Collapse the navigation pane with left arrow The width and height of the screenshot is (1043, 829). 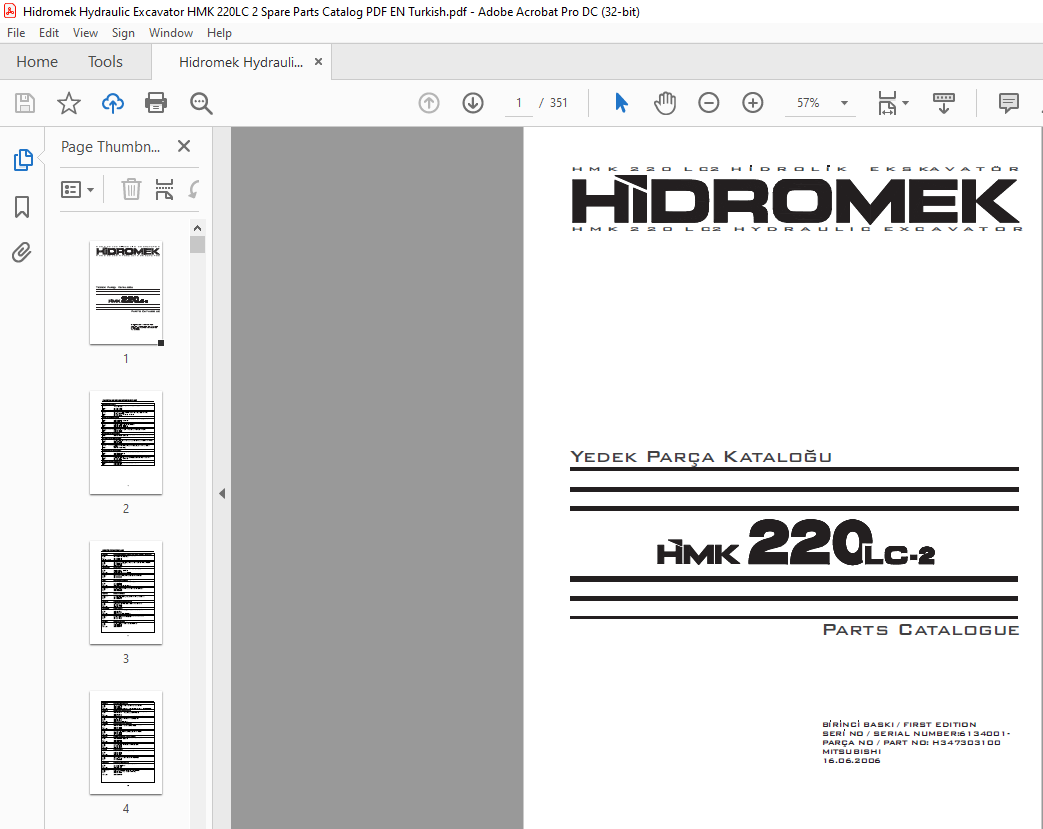(222, 494)
